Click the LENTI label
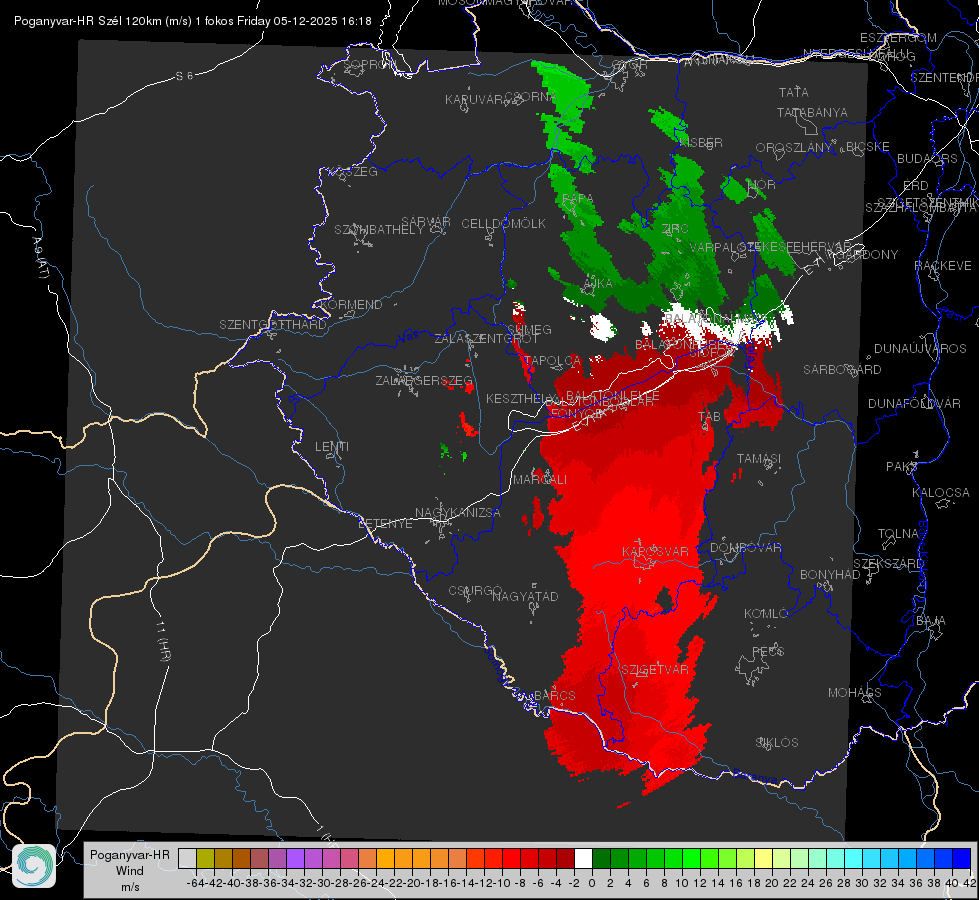Image resolution: width=979 pixels, height=900 pixels. (x=332, y=447)
